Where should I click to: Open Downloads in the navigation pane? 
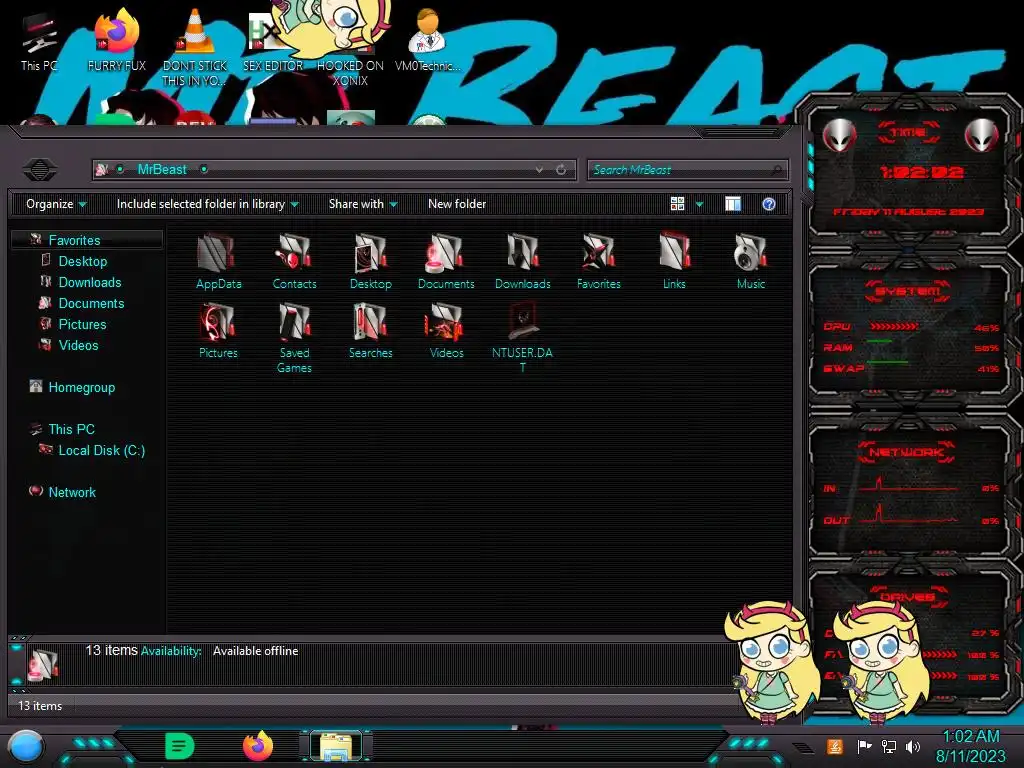89,282
